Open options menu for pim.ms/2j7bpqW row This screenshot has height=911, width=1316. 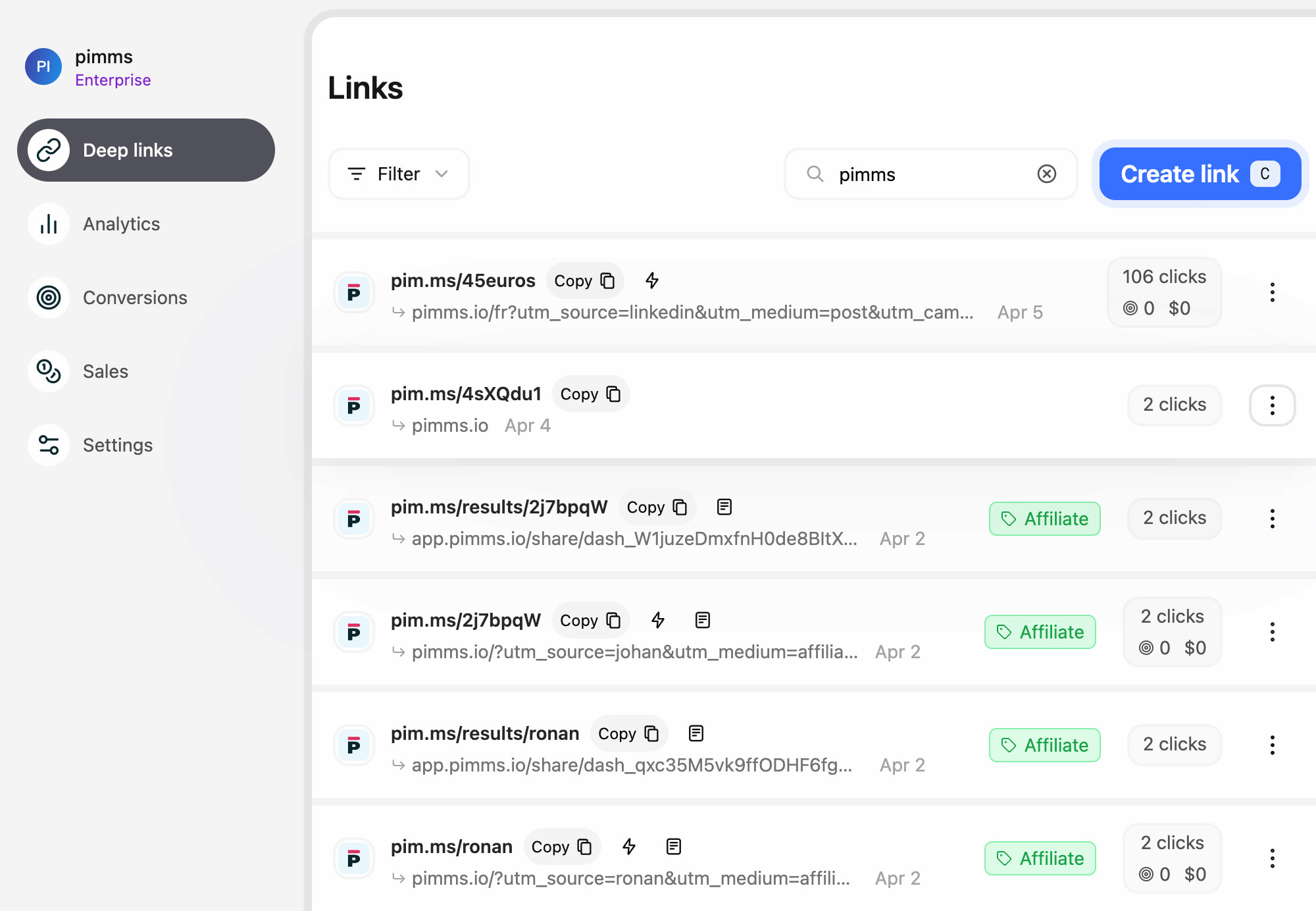pyautogui.click(x=1272, y=632)
